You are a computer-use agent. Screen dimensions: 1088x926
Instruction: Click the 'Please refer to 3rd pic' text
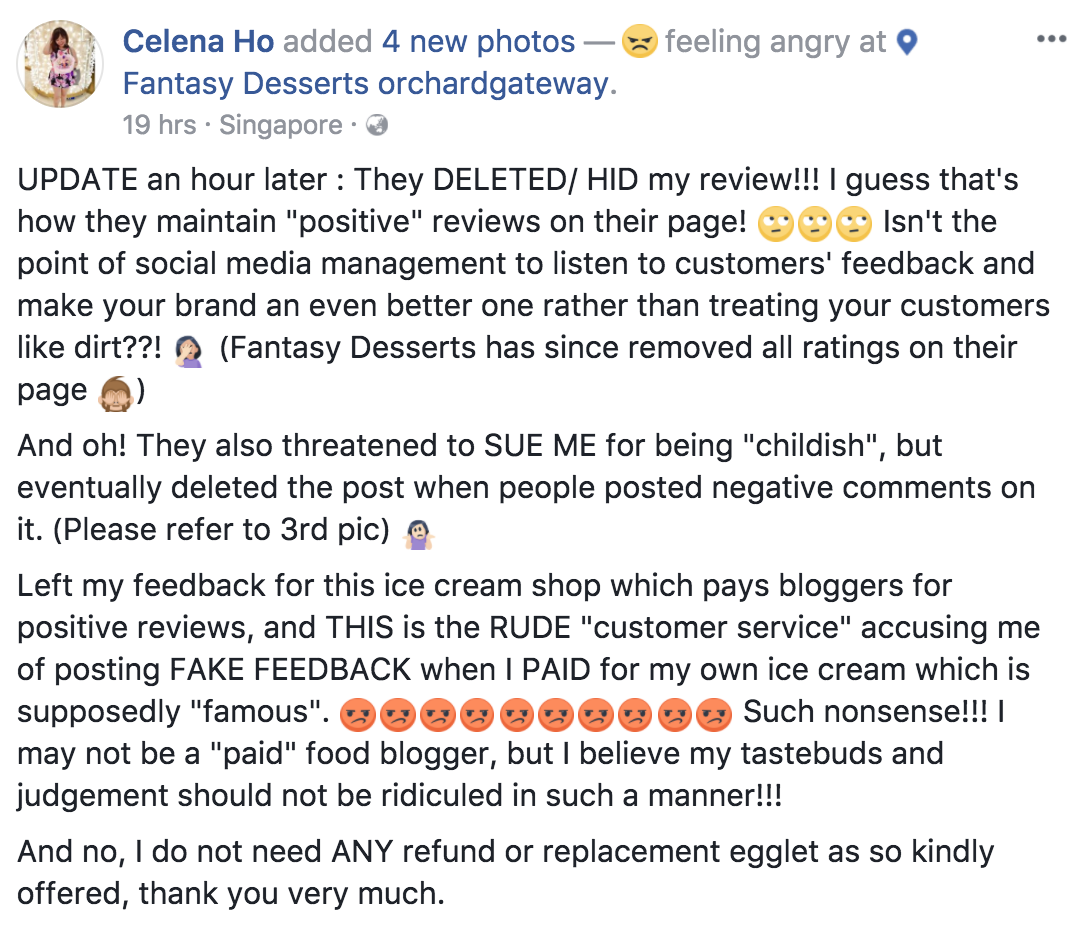tap(221, 530)
